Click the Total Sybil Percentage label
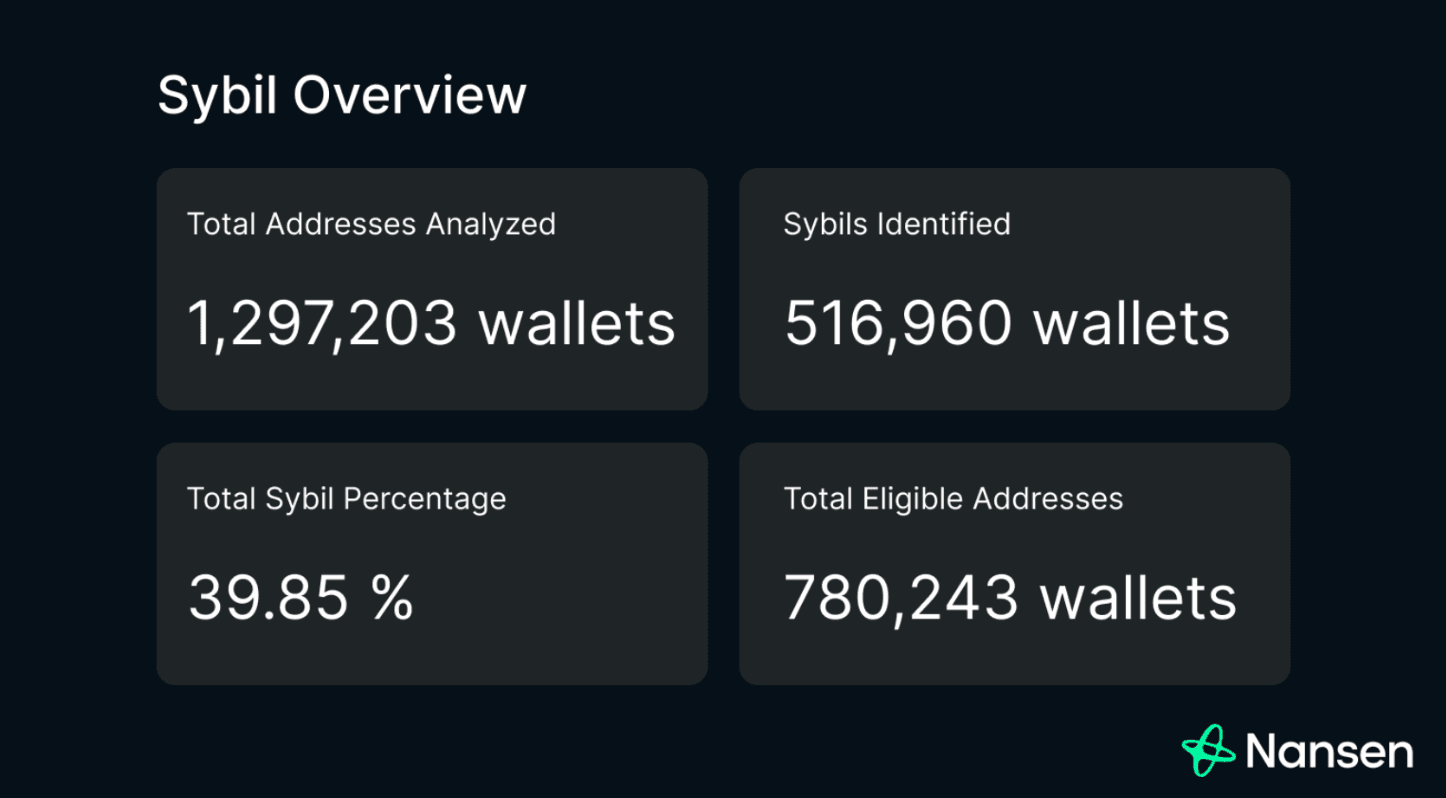The height and width of the screenshot is (798, 1446). click(346, 498)
